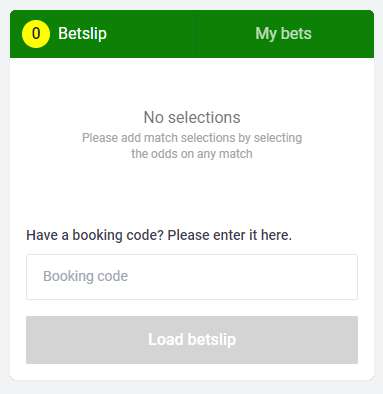This screenshot has width=383, height=394.
Task: Click the grey disabled Load betslip button
Action: 192,340
